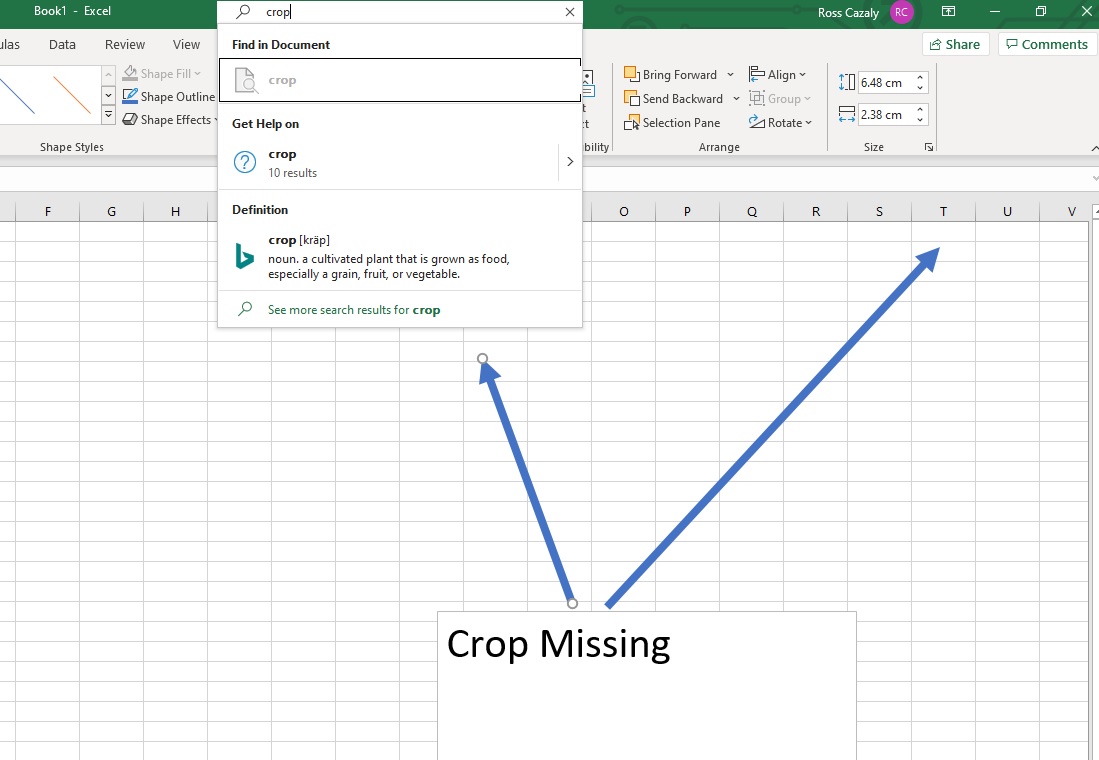Select column T header
The height and width of the screenshot is (760, 1099).
tap(943, 211)
